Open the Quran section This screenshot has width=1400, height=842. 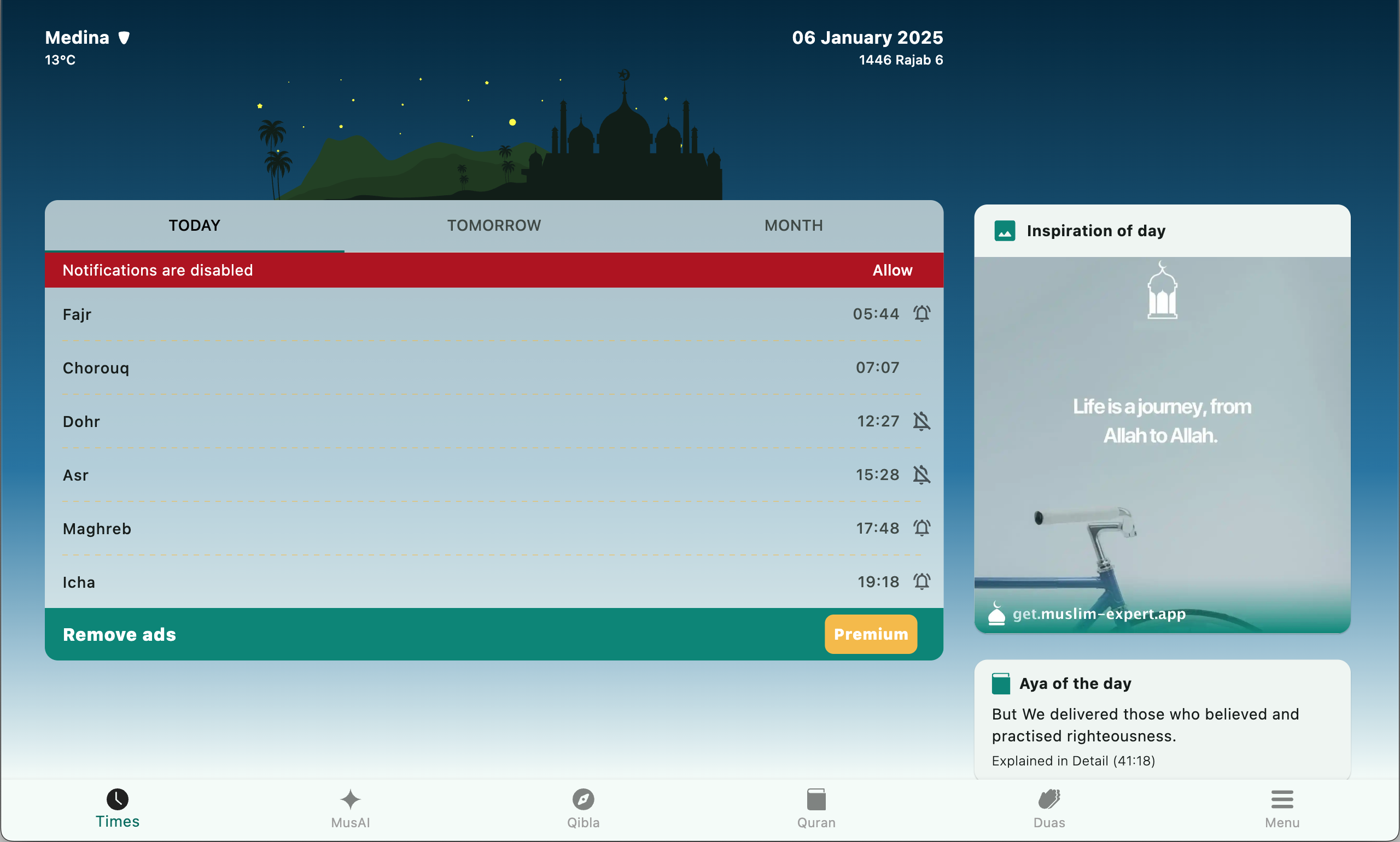click(815, 808)
